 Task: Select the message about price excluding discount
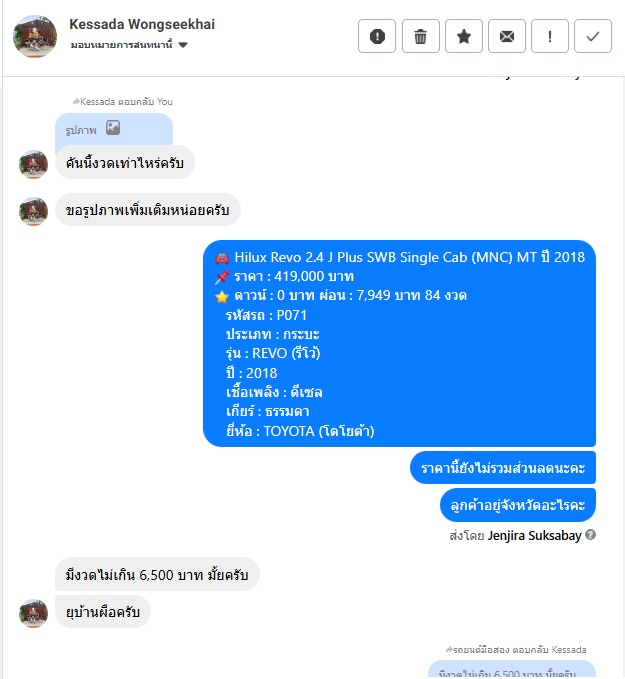[x=502, y=468]
